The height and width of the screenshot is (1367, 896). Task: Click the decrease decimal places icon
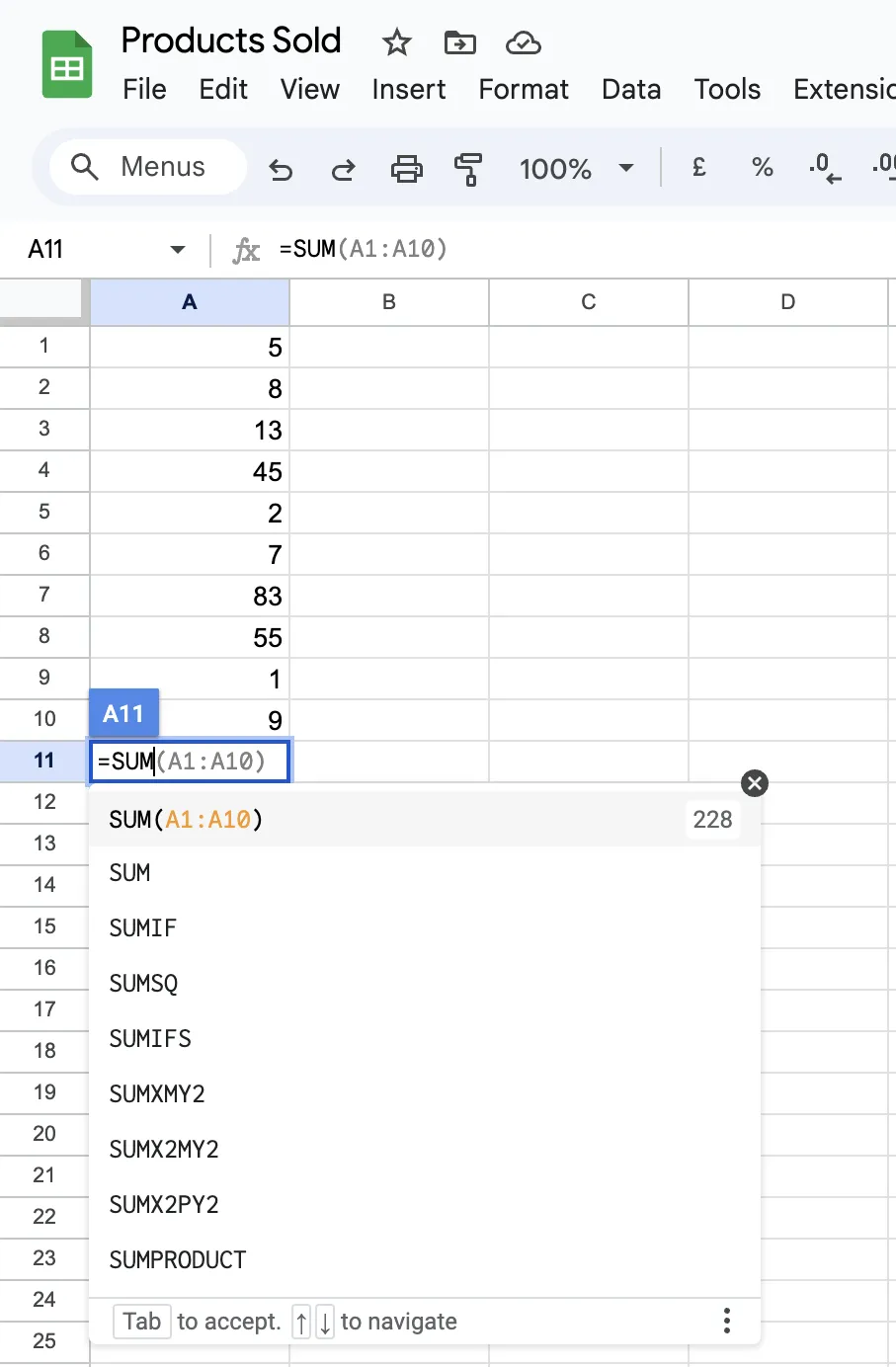pos(825,168)
